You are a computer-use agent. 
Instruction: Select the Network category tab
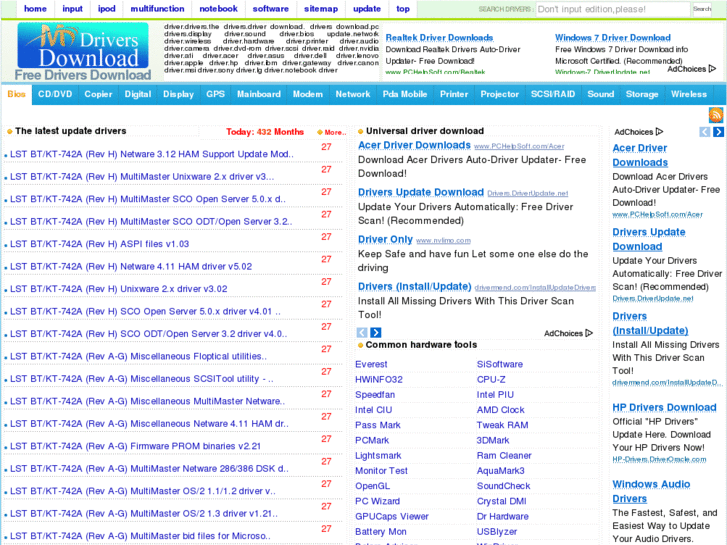click(353, 94)
